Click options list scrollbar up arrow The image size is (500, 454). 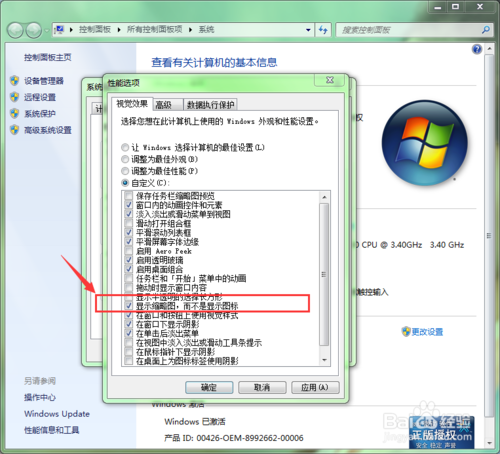click(324, 197)
